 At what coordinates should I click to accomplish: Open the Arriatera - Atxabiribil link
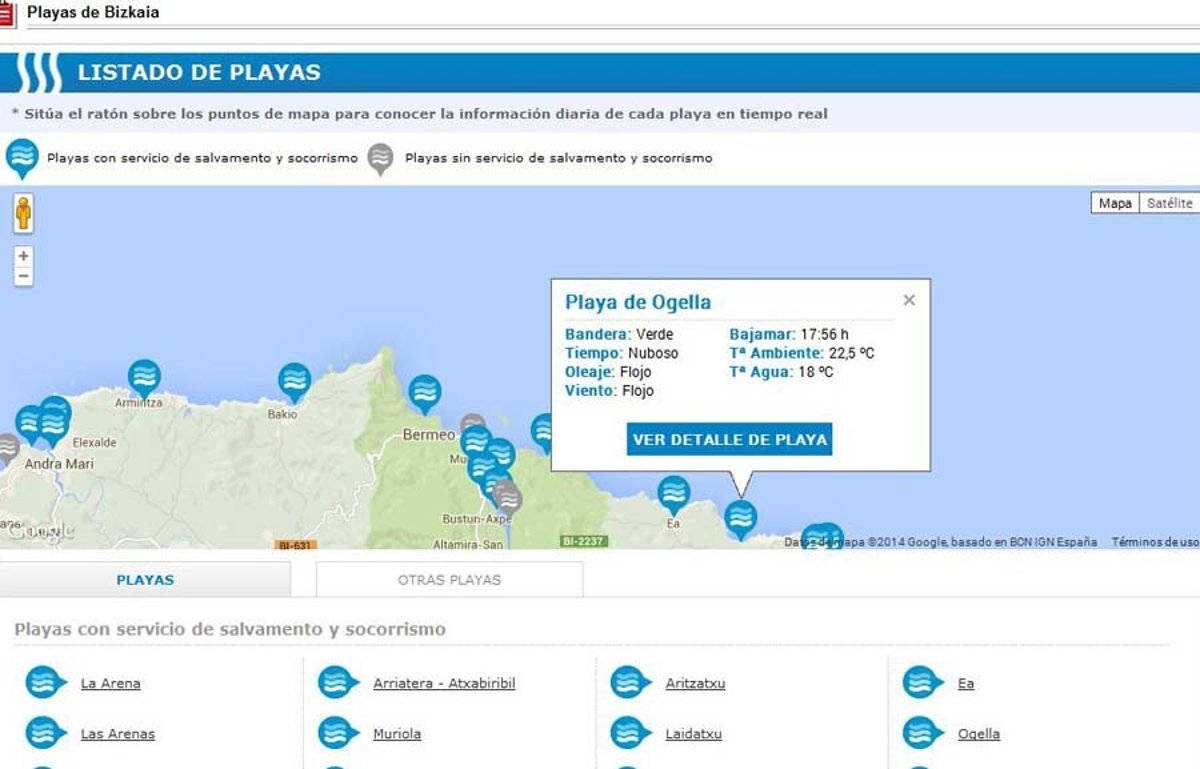pos(444,684)
